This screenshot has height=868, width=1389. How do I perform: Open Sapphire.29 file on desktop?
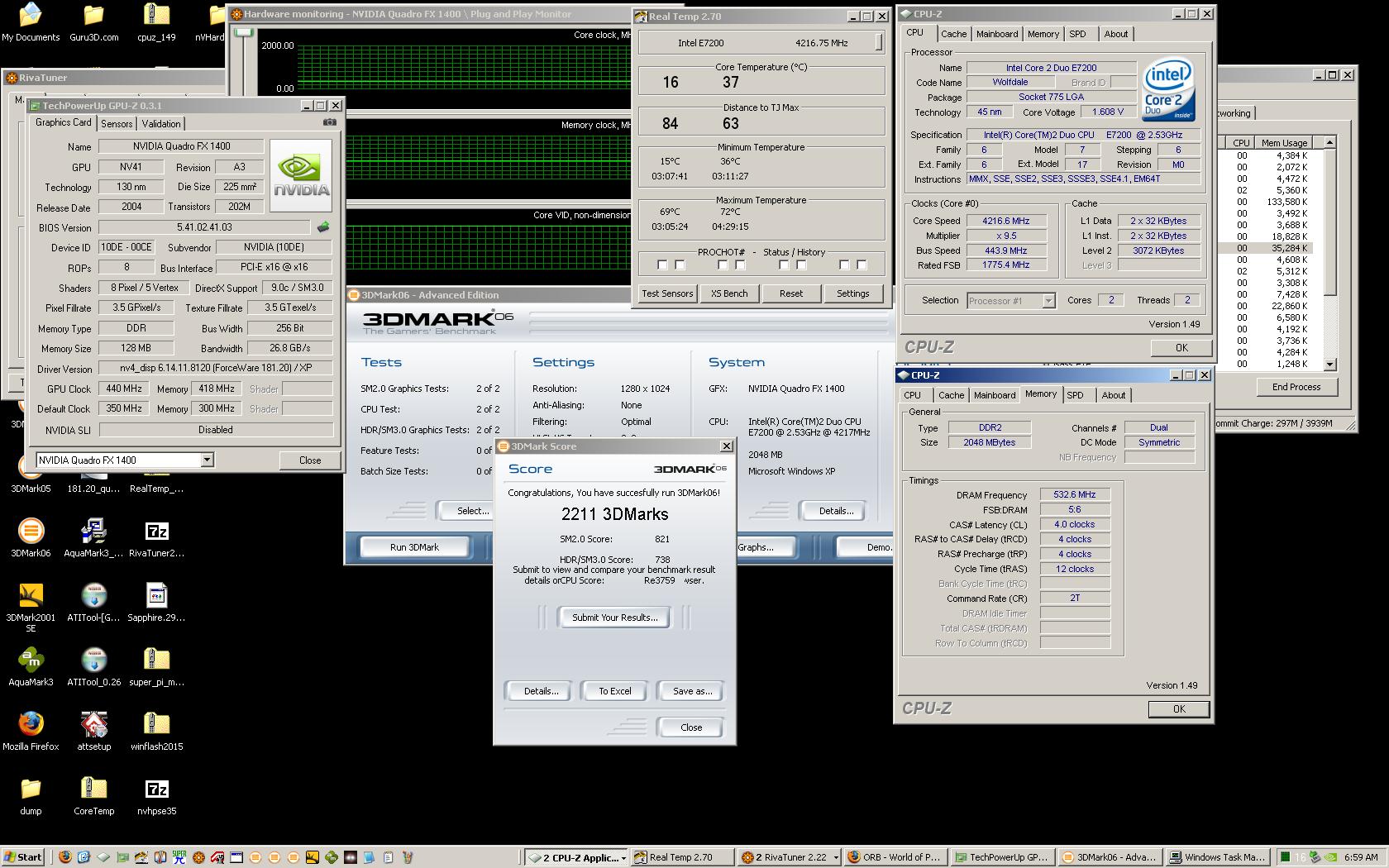pos(156,602)
